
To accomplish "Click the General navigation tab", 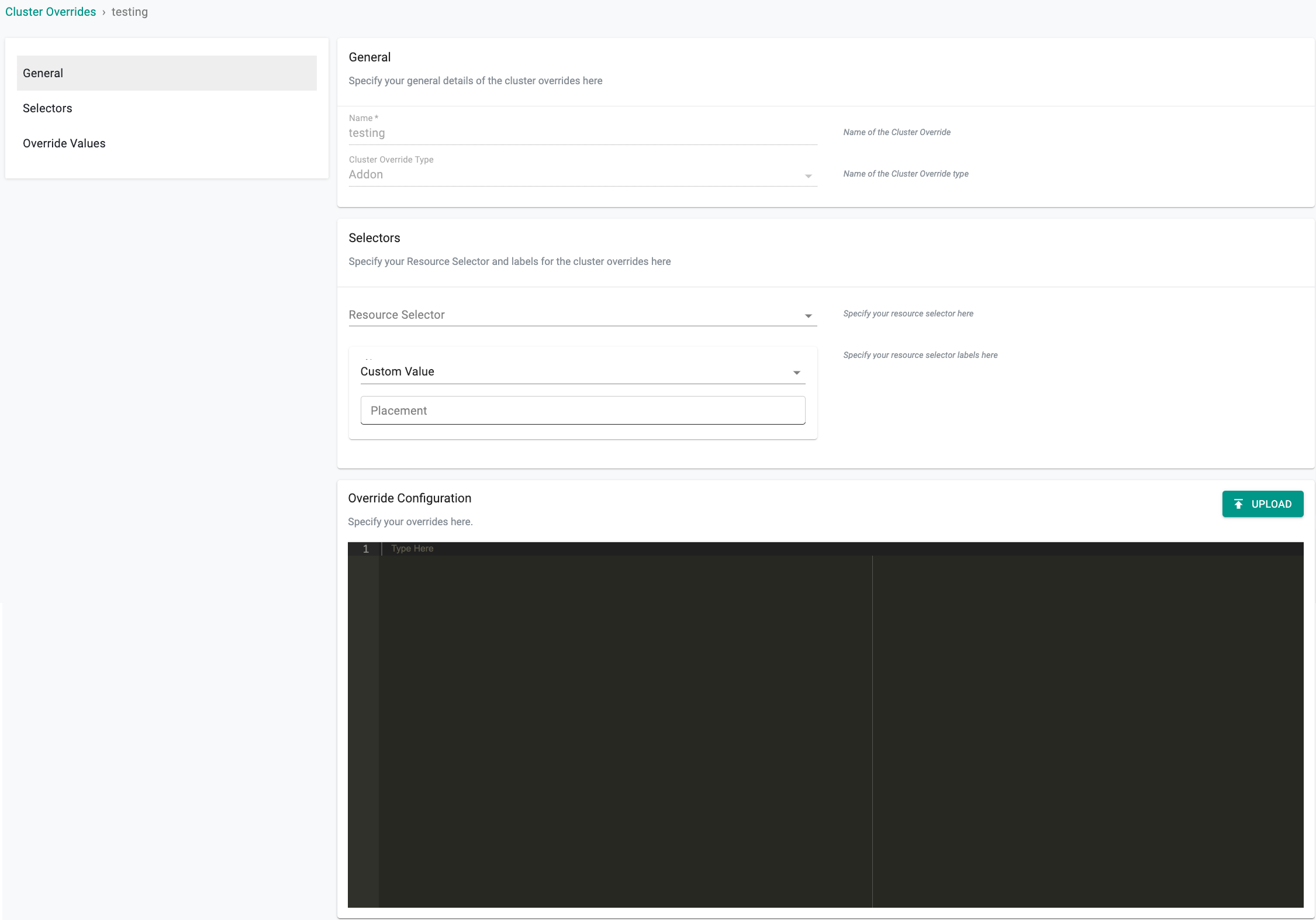I will [166, 73].
